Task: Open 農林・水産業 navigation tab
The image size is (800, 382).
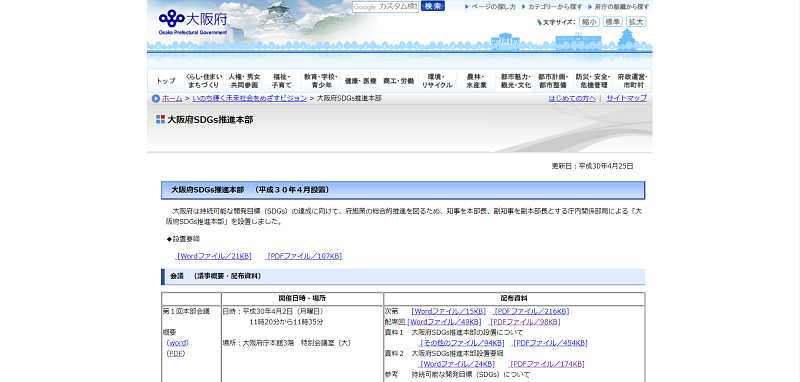Action: (476, 81)
